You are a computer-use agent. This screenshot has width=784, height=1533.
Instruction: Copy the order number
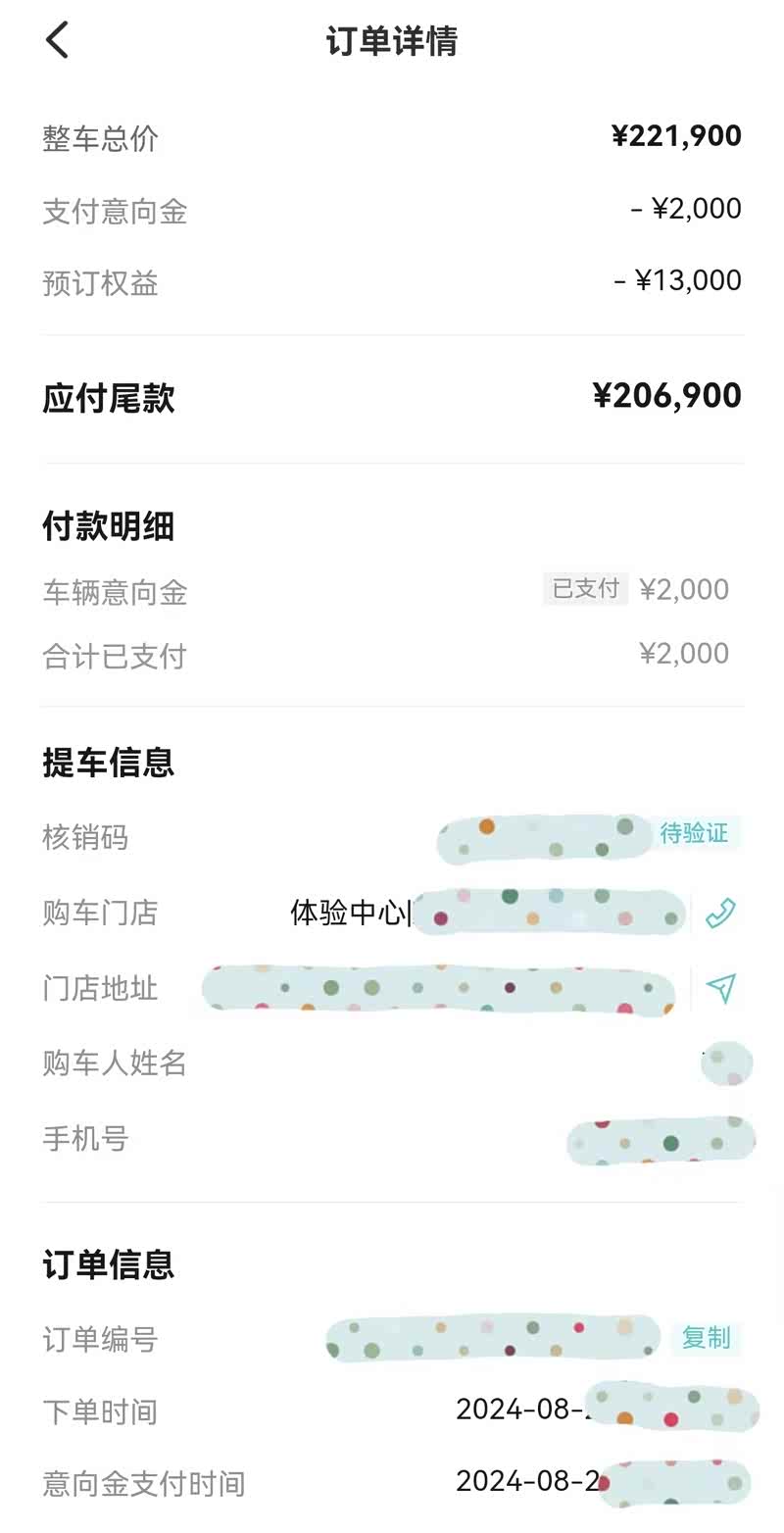(706, 1338)
